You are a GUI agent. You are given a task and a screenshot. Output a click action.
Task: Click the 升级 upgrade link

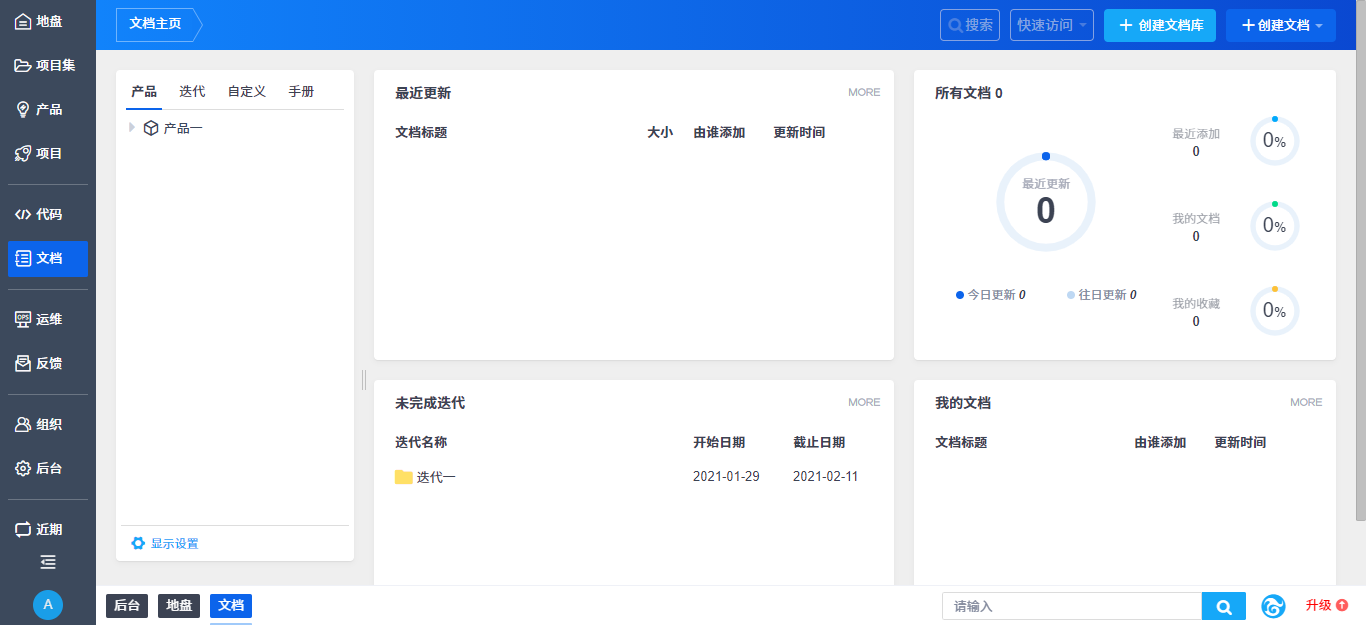click(1319, 605)
